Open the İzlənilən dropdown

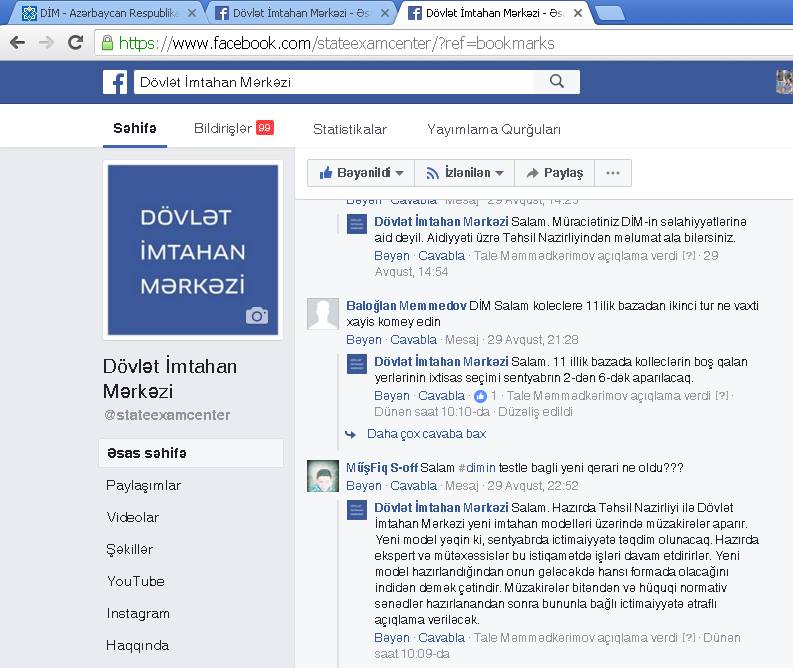465,173
